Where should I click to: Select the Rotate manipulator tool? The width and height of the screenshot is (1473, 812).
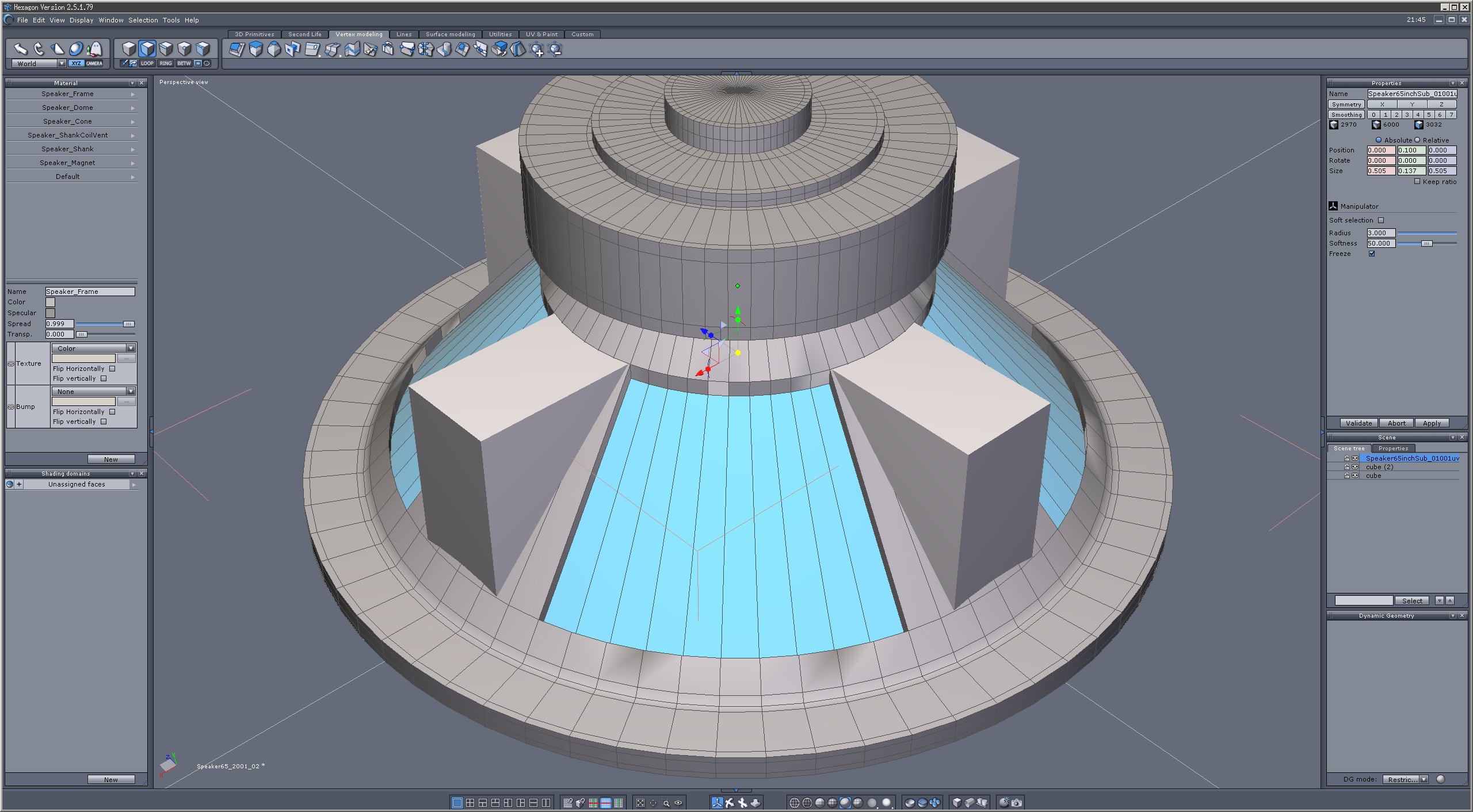39,49
